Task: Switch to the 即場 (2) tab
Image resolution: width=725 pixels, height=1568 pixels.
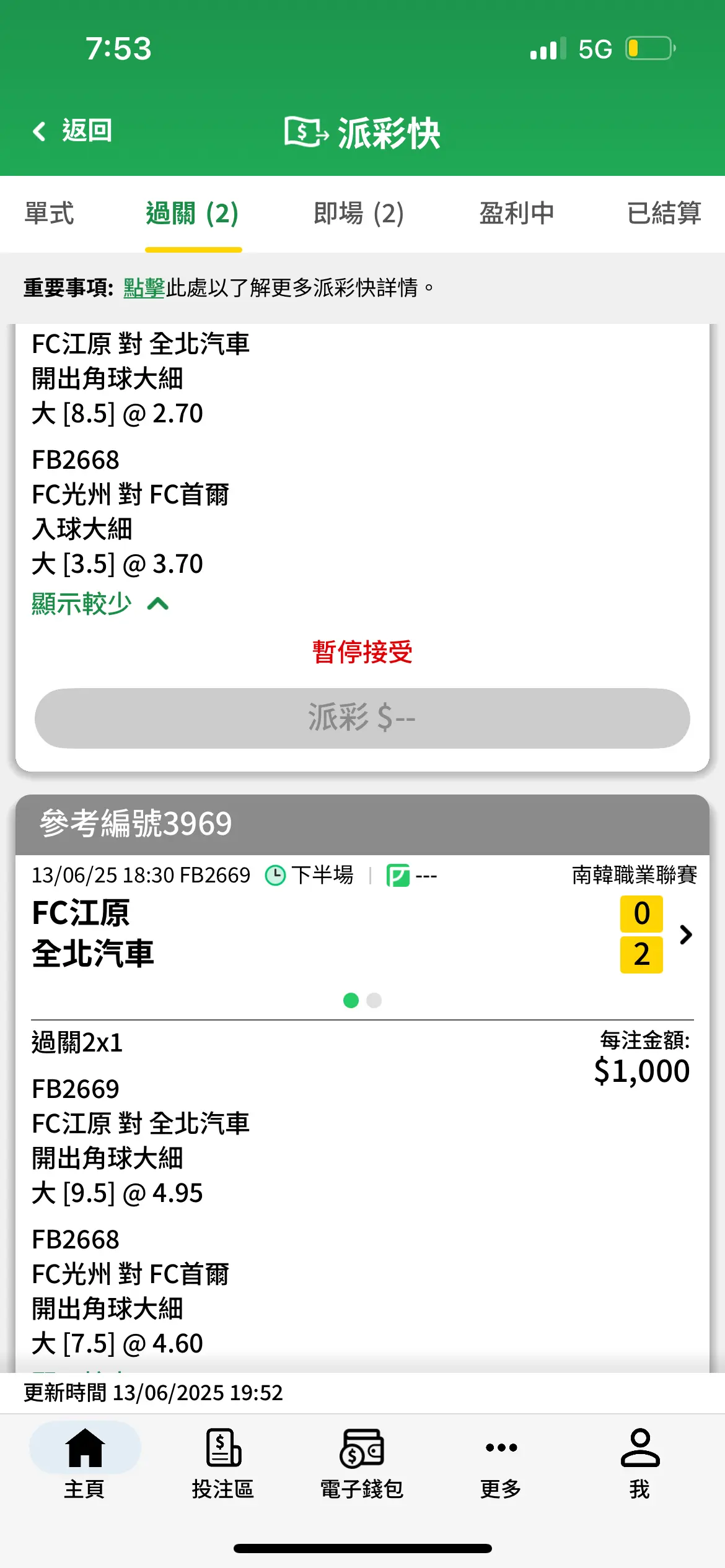Action: coord(359,214)
